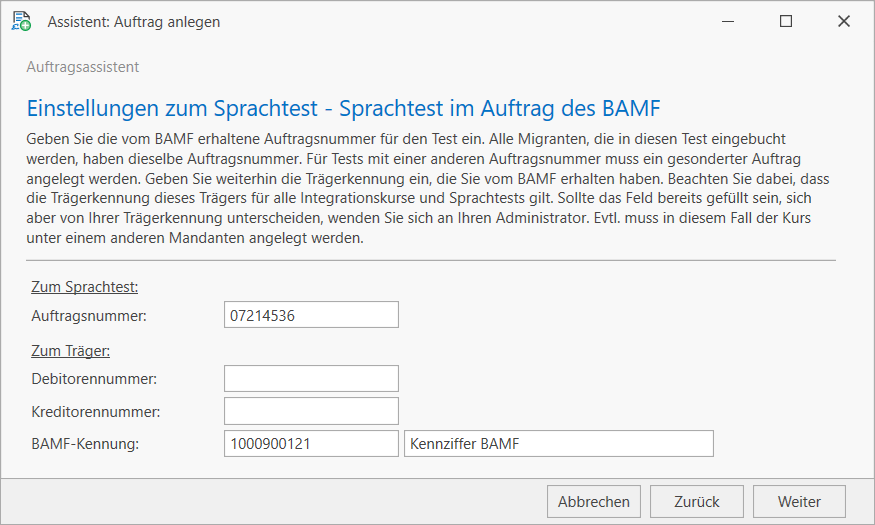The height and width of the screenshot is (525, 875).
Task: Click the Kreditorennummer label
Action: coord(96,411)
